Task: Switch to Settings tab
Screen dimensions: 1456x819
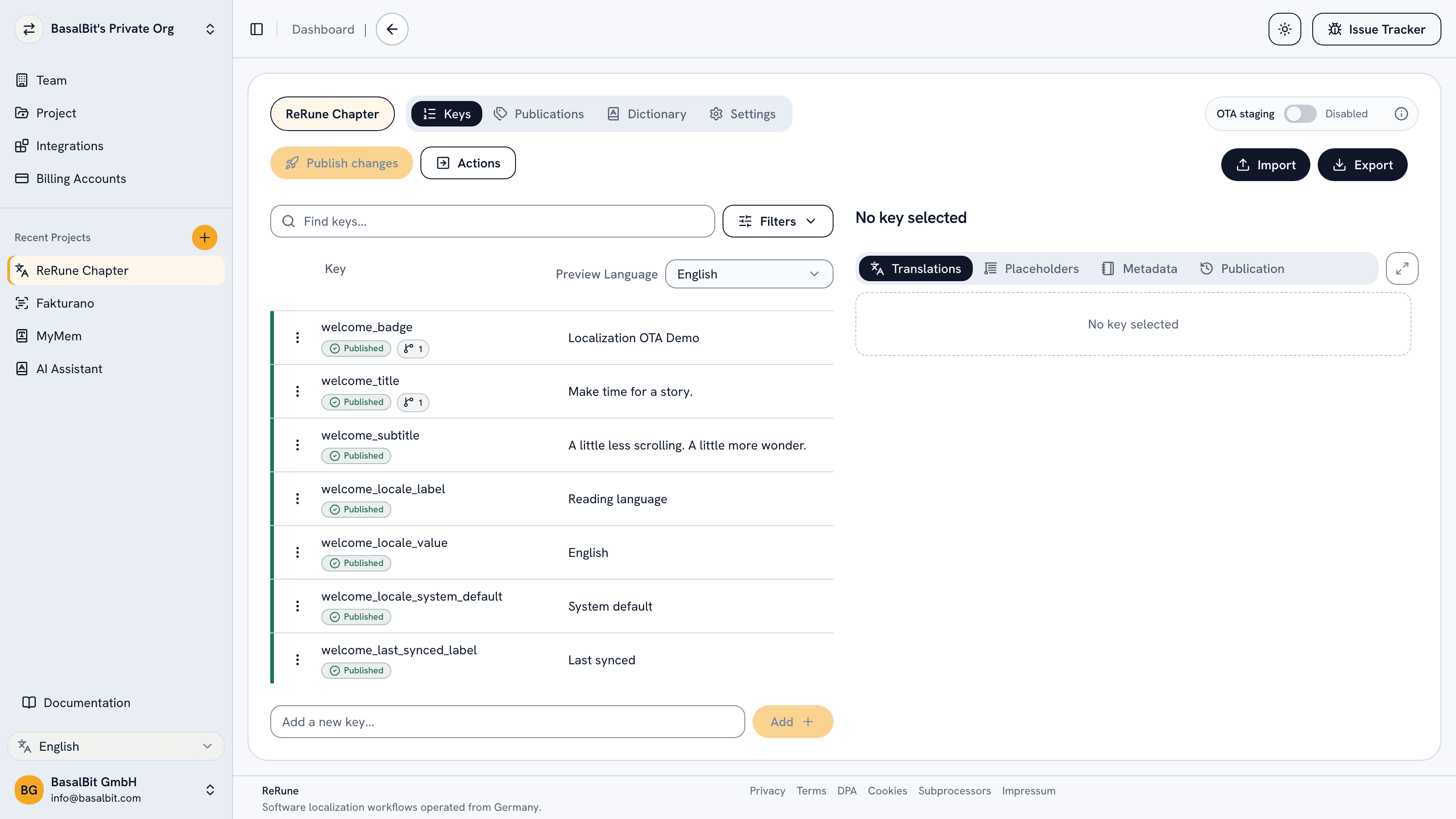Action: 743,114
